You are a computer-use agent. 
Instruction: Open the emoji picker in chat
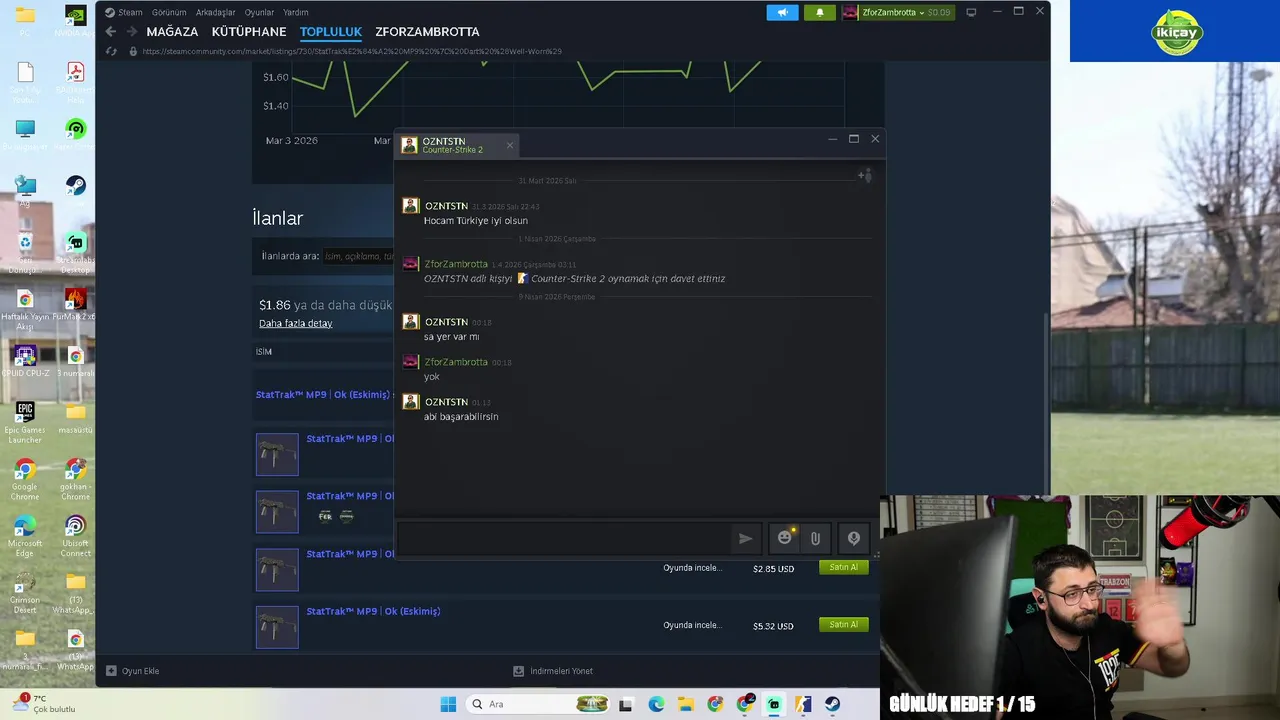tap(785, 538)
